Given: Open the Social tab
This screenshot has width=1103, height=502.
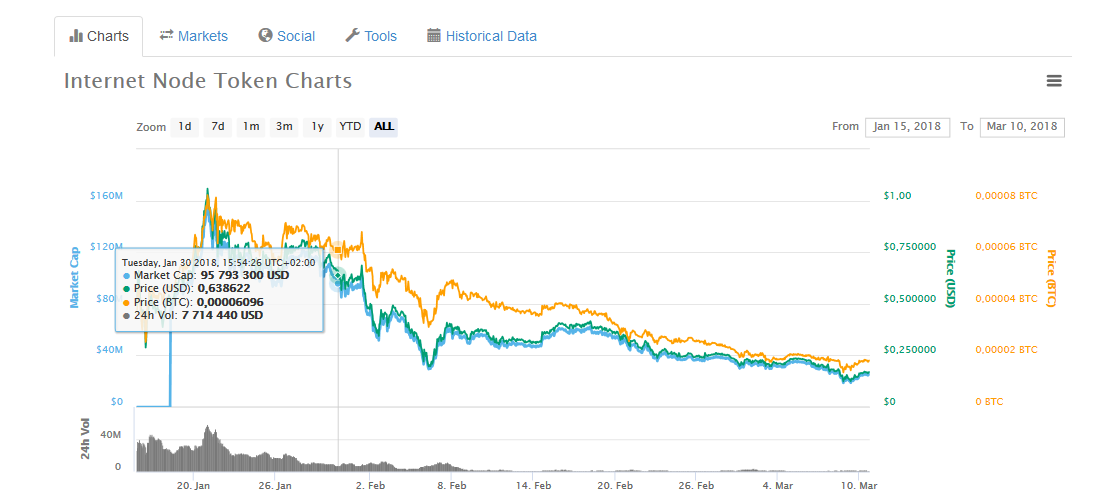Looking at the screenshot, I should coord(286,36).
